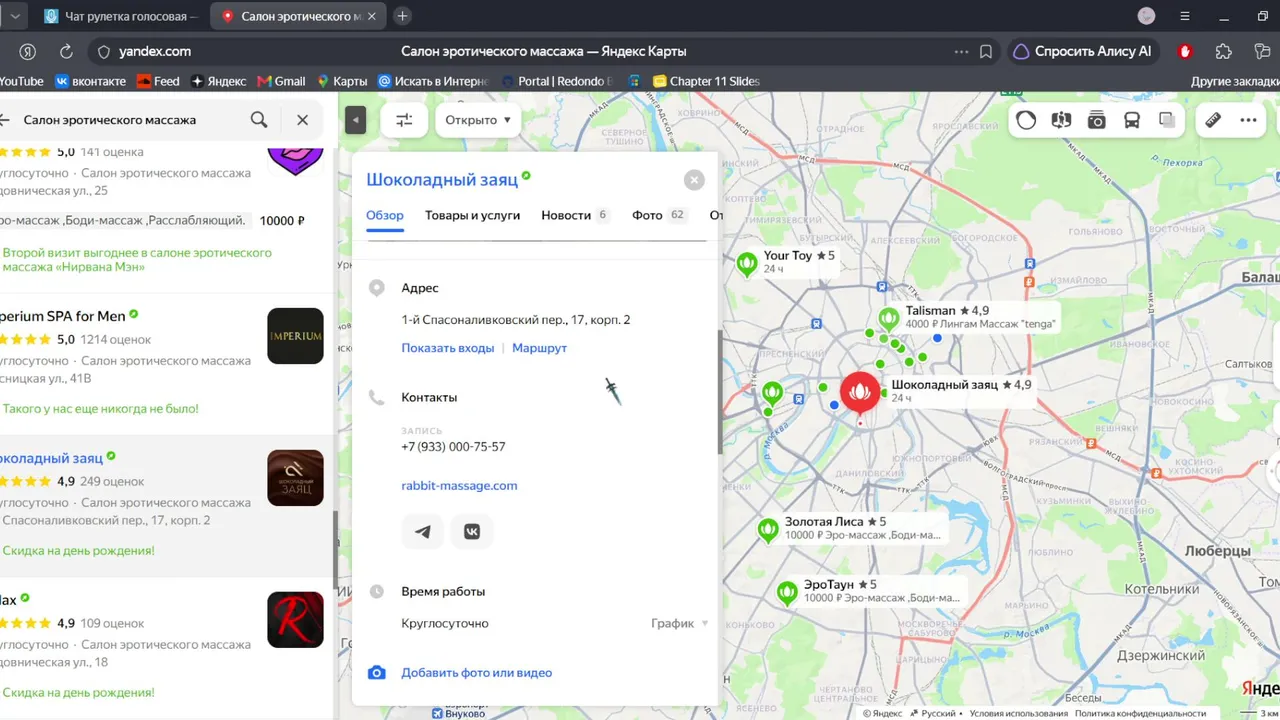Click the site protection shield icon
This screenshot has height=720, width=1280.
point(103,52)
